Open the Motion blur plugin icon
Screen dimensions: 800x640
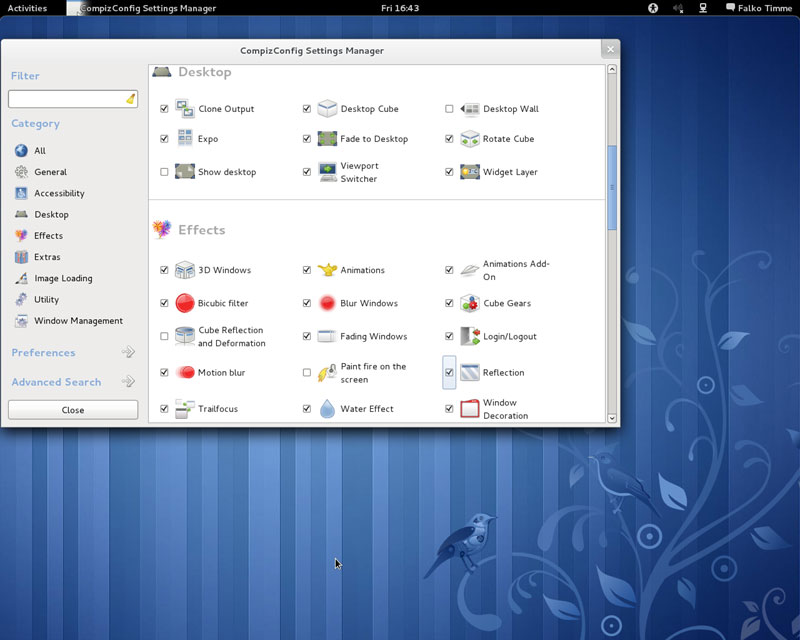click(x=185, y=373)
